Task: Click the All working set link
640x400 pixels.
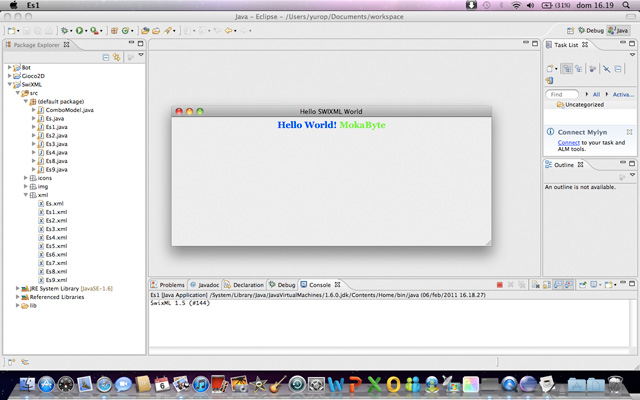Action: [x=596, y=94]
